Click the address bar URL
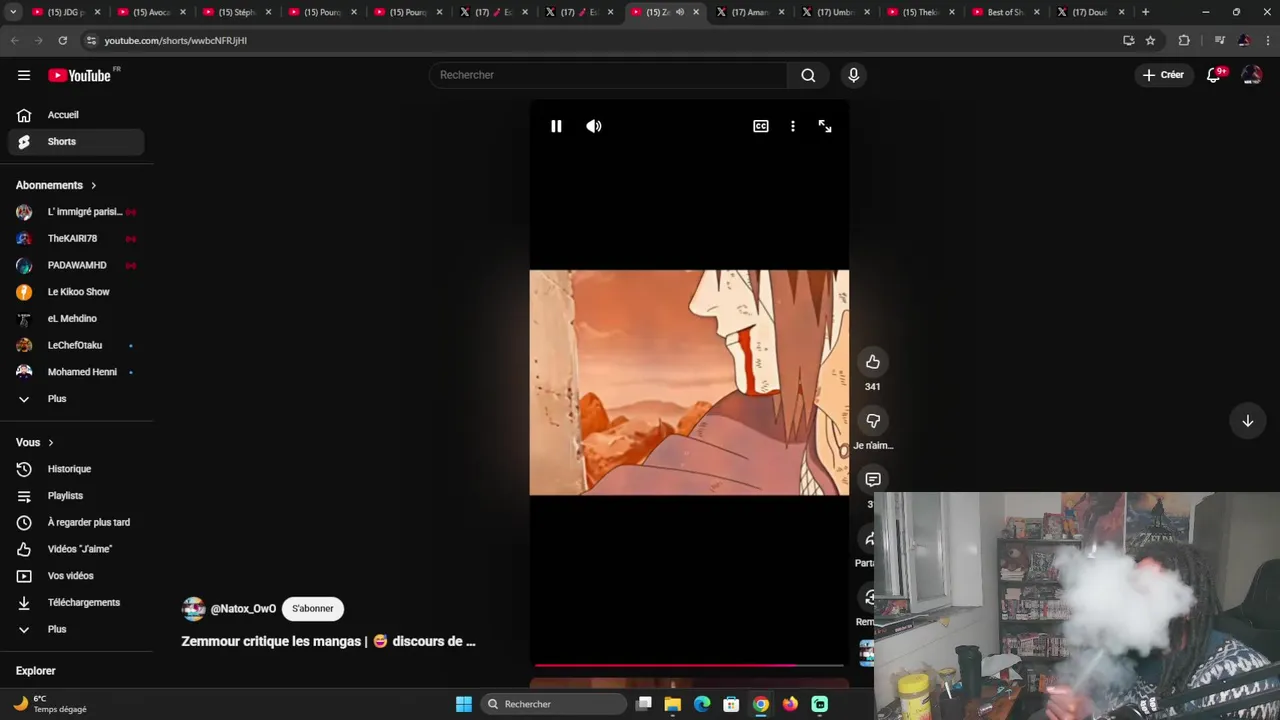 (176, 41)
